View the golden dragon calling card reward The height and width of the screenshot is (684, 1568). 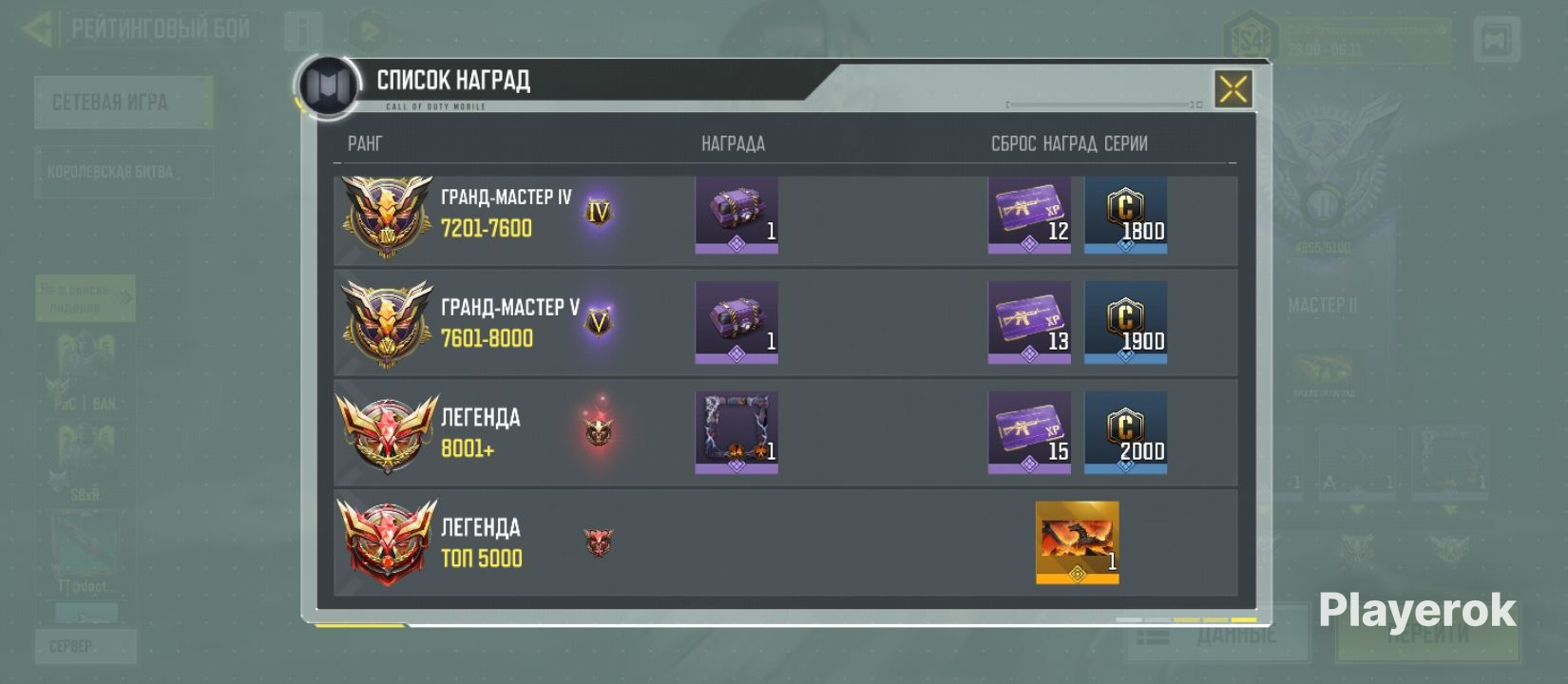coord(1078,542)
